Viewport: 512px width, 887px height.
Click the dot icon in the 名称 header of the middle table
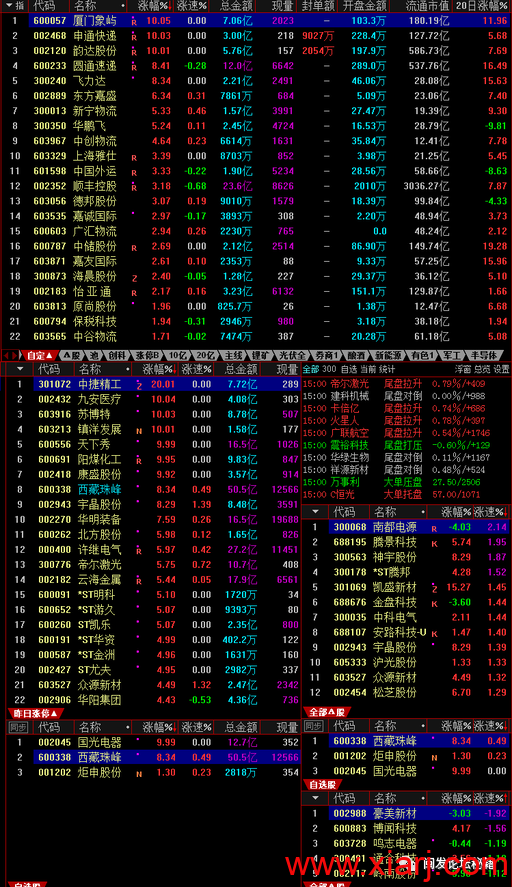128,369
